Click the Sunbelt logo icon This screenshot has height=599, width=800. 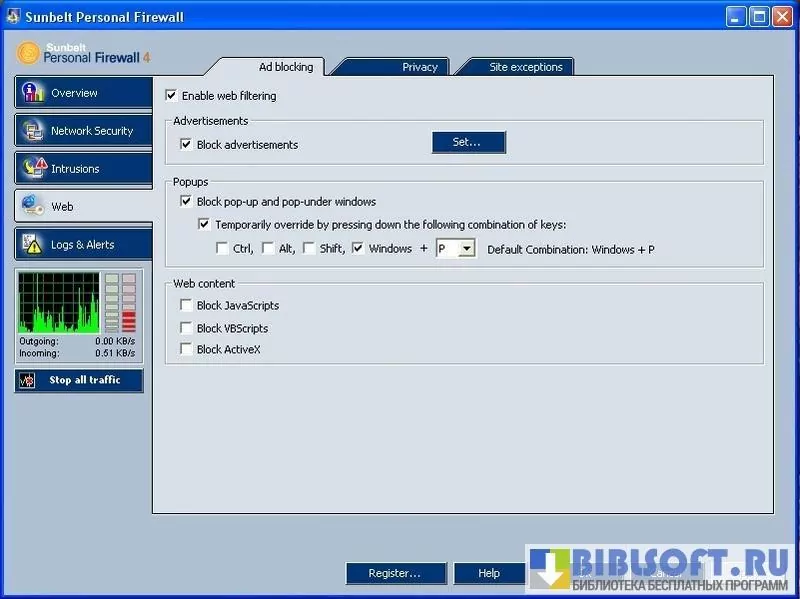(x=28, y=52)
